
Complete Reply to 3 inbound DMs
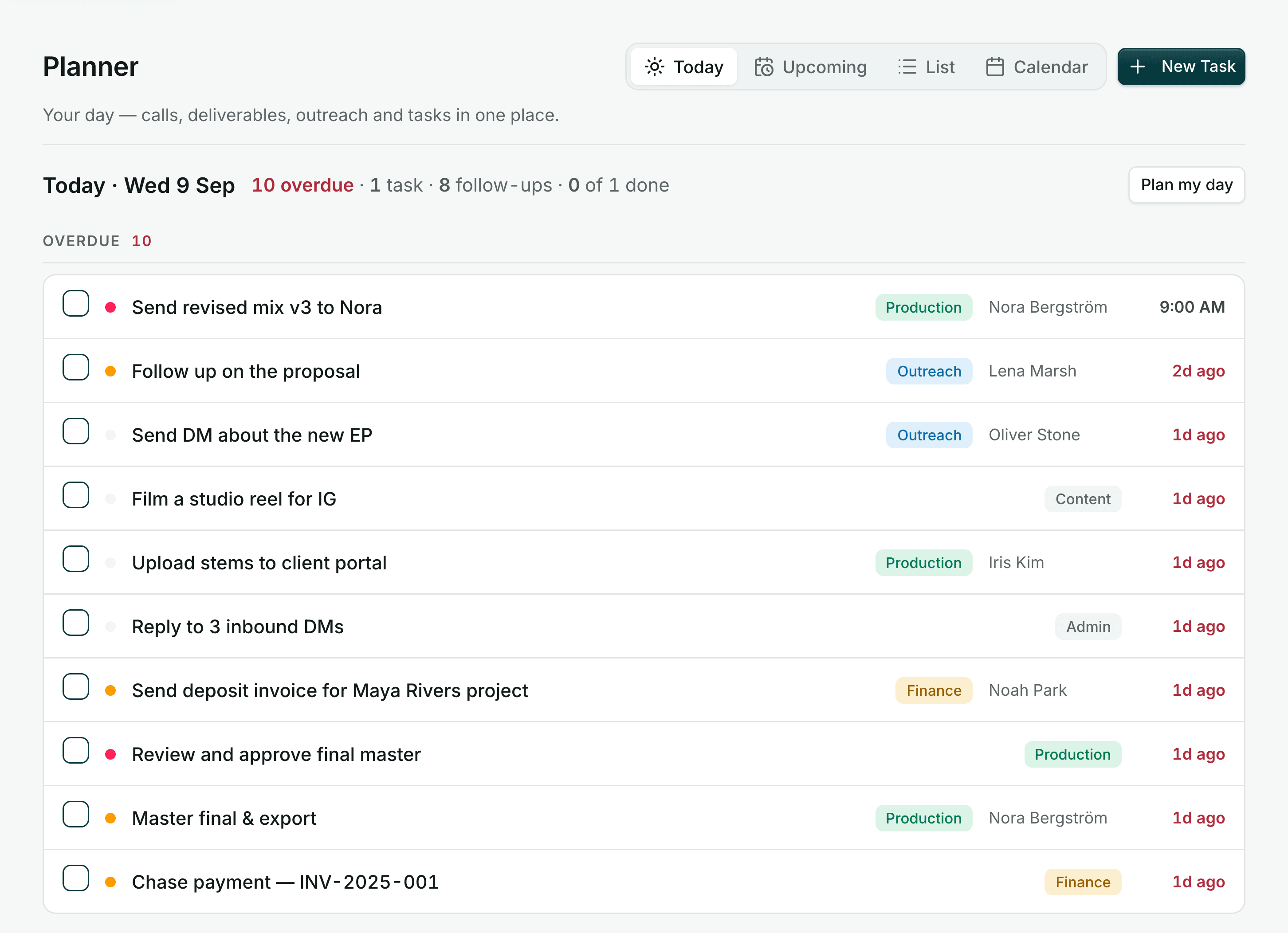76,623
